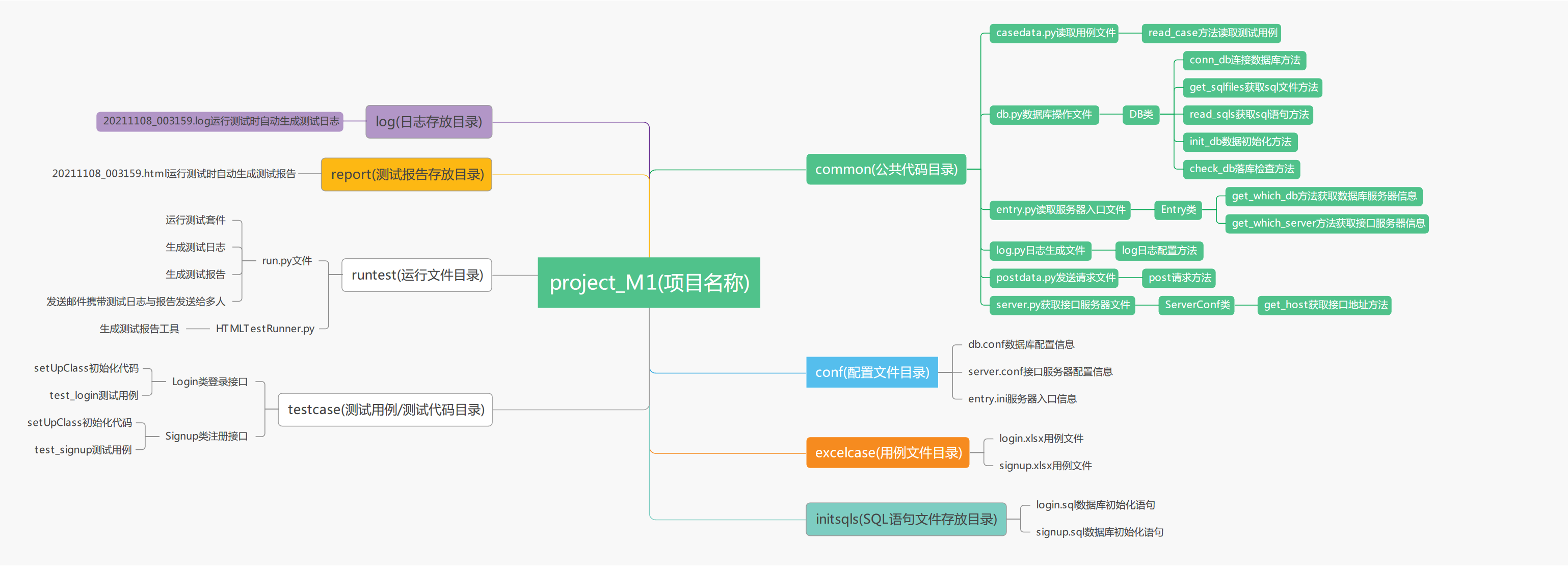Click the ServerConf类 node
1568x569 pixels.
pos(1197,305)
